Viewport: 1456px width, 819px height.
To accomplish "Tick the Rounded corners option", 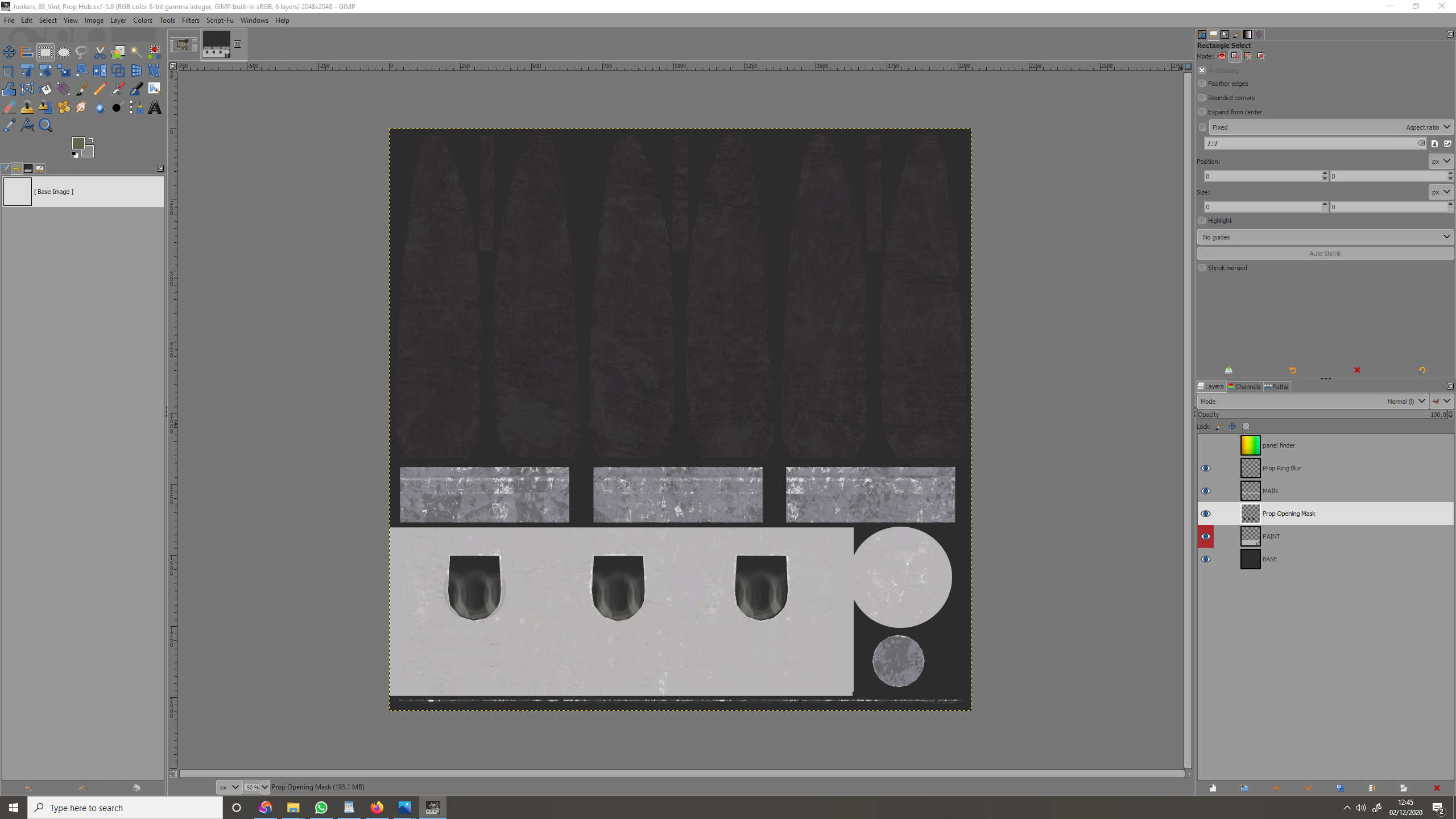I will 1202,98.
